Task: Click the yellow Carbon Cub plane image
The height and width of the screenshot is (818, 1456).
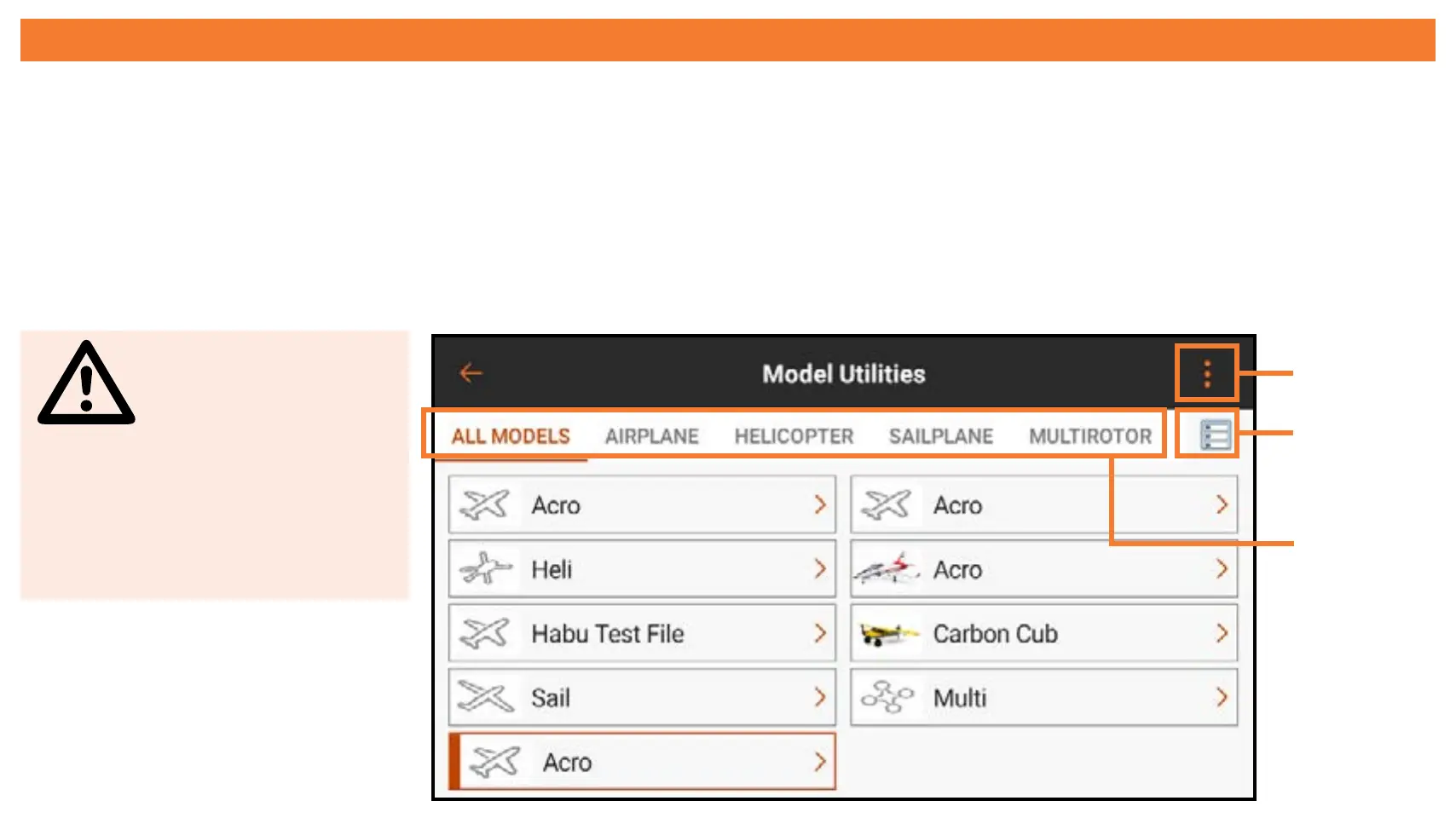Action: [x=887, y=634]
